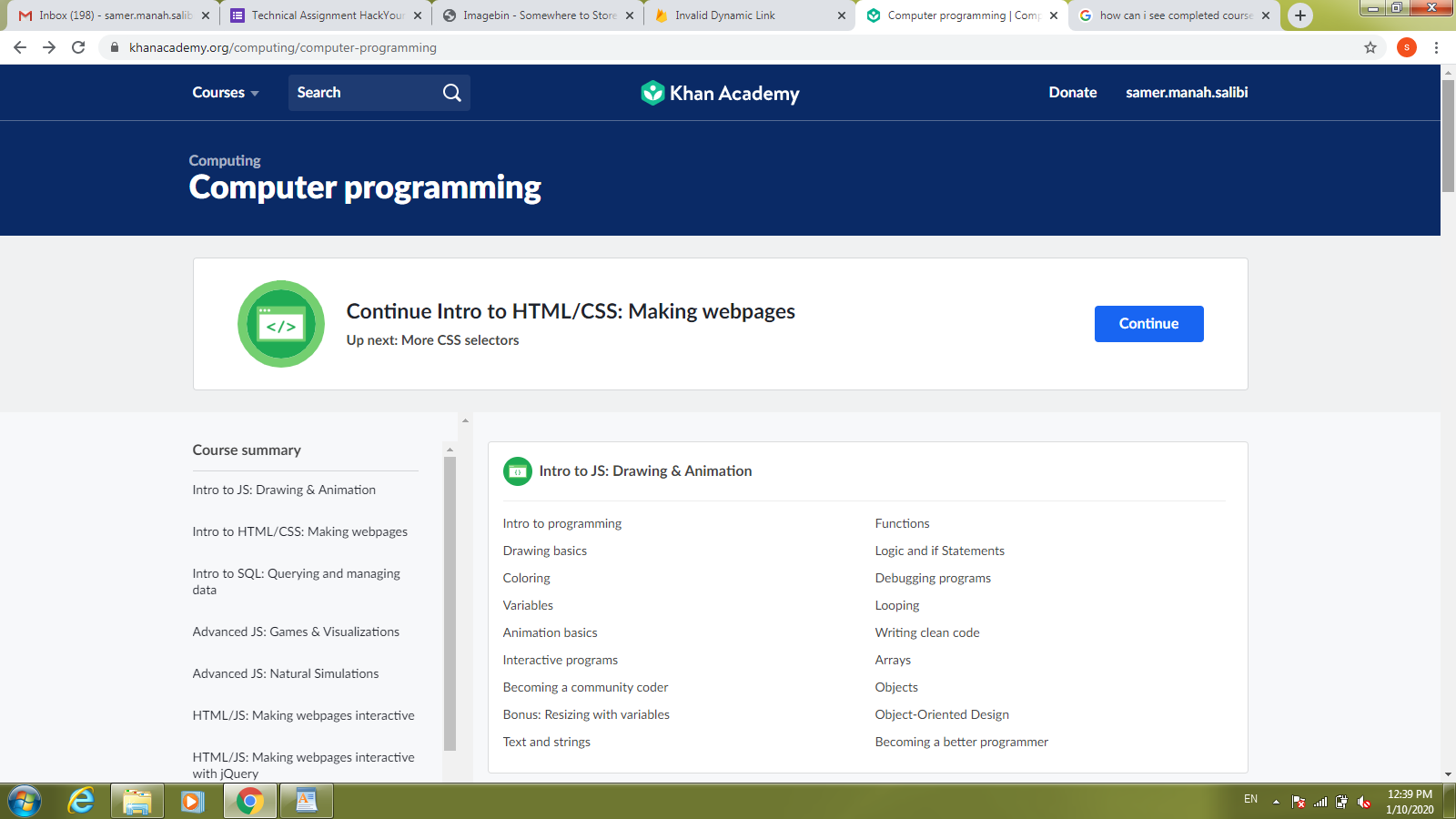Click the course summary scrollbar thumb
The width and height of the screenshot is (1456, 819).
450,603
